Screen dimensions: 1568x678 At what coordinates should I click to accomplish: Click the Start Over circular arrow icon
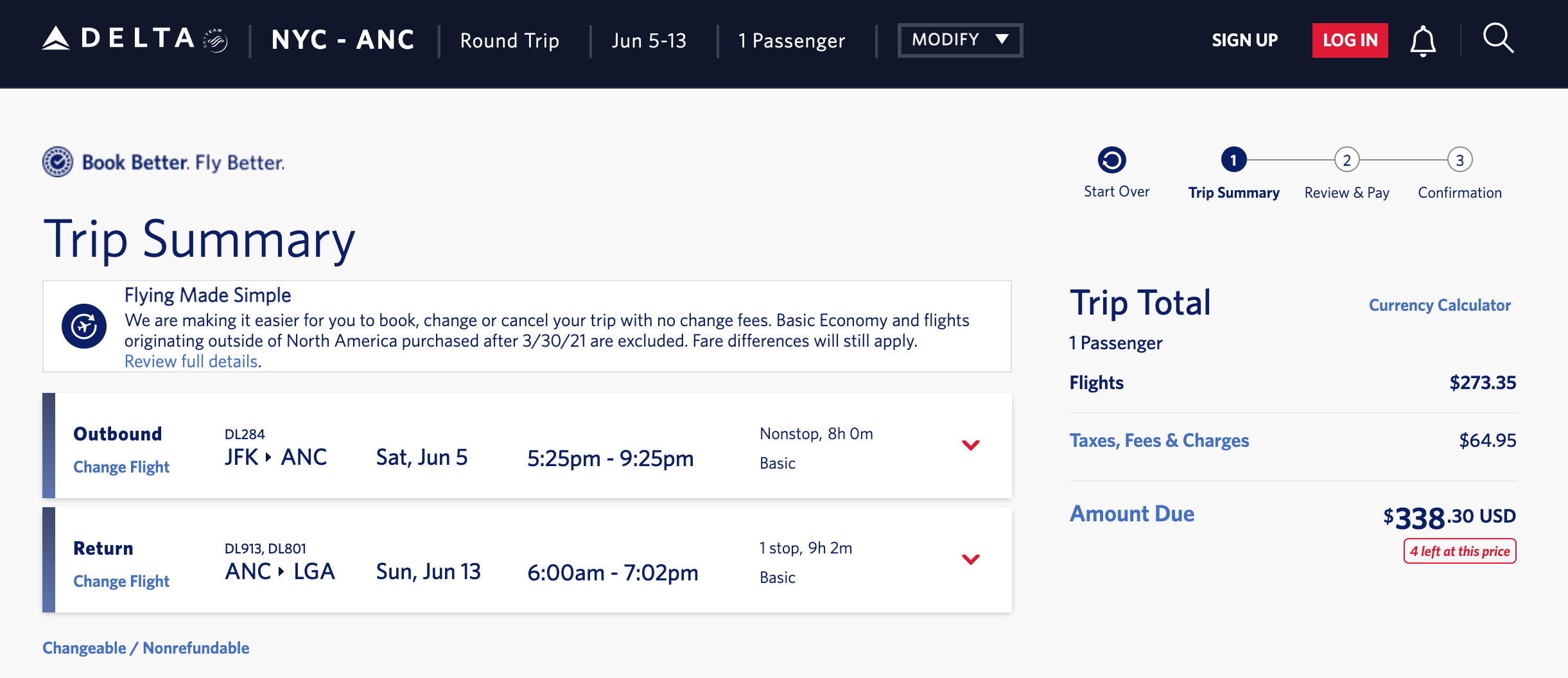coord(1111,160)
